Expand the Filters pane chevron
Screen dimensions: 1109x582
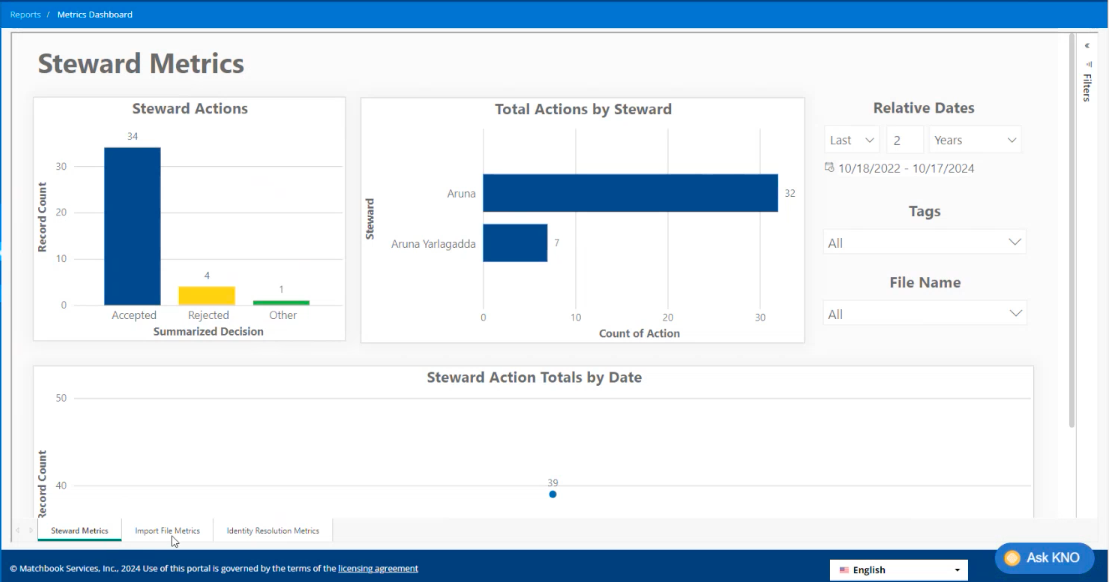tap(1087, 46)
